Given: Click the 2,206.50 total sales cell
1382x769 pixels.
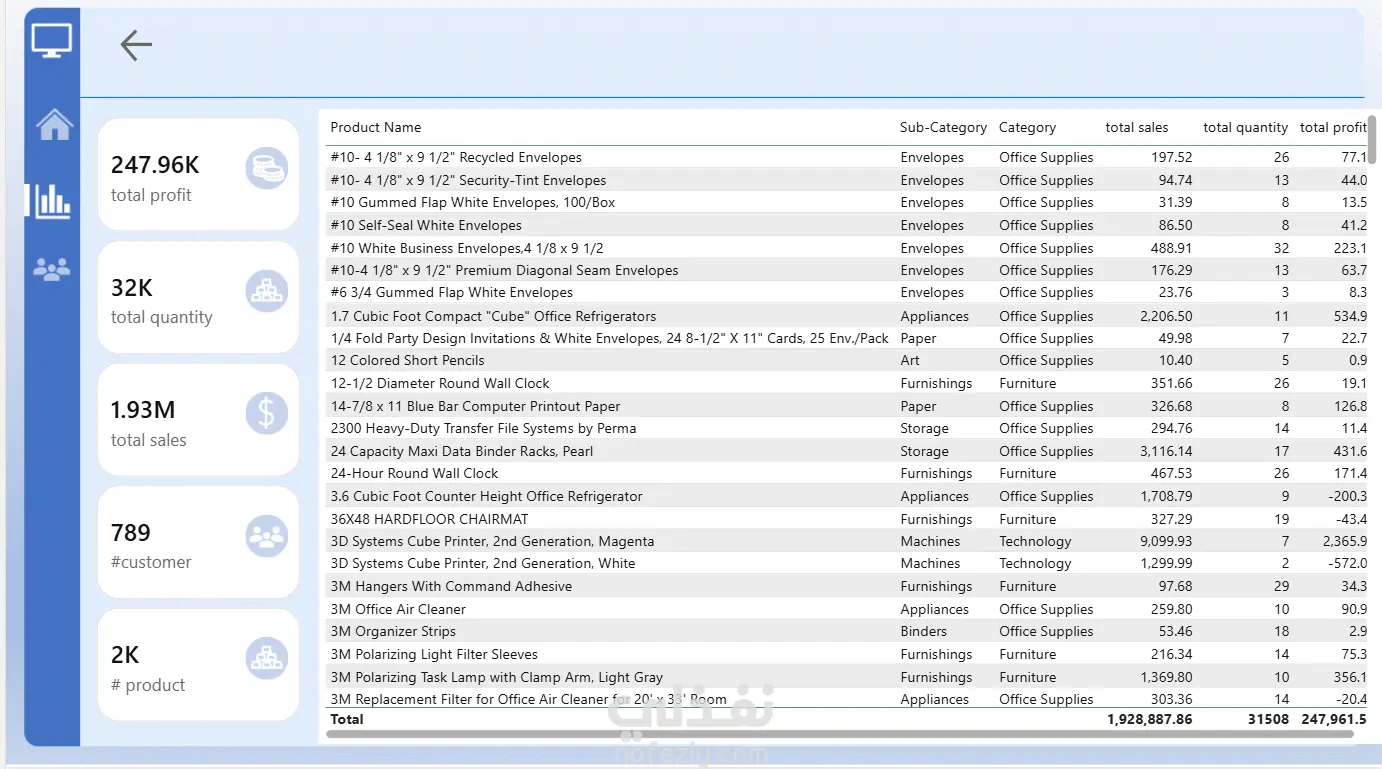Looking at the screenshot, I should (1166, 316).
